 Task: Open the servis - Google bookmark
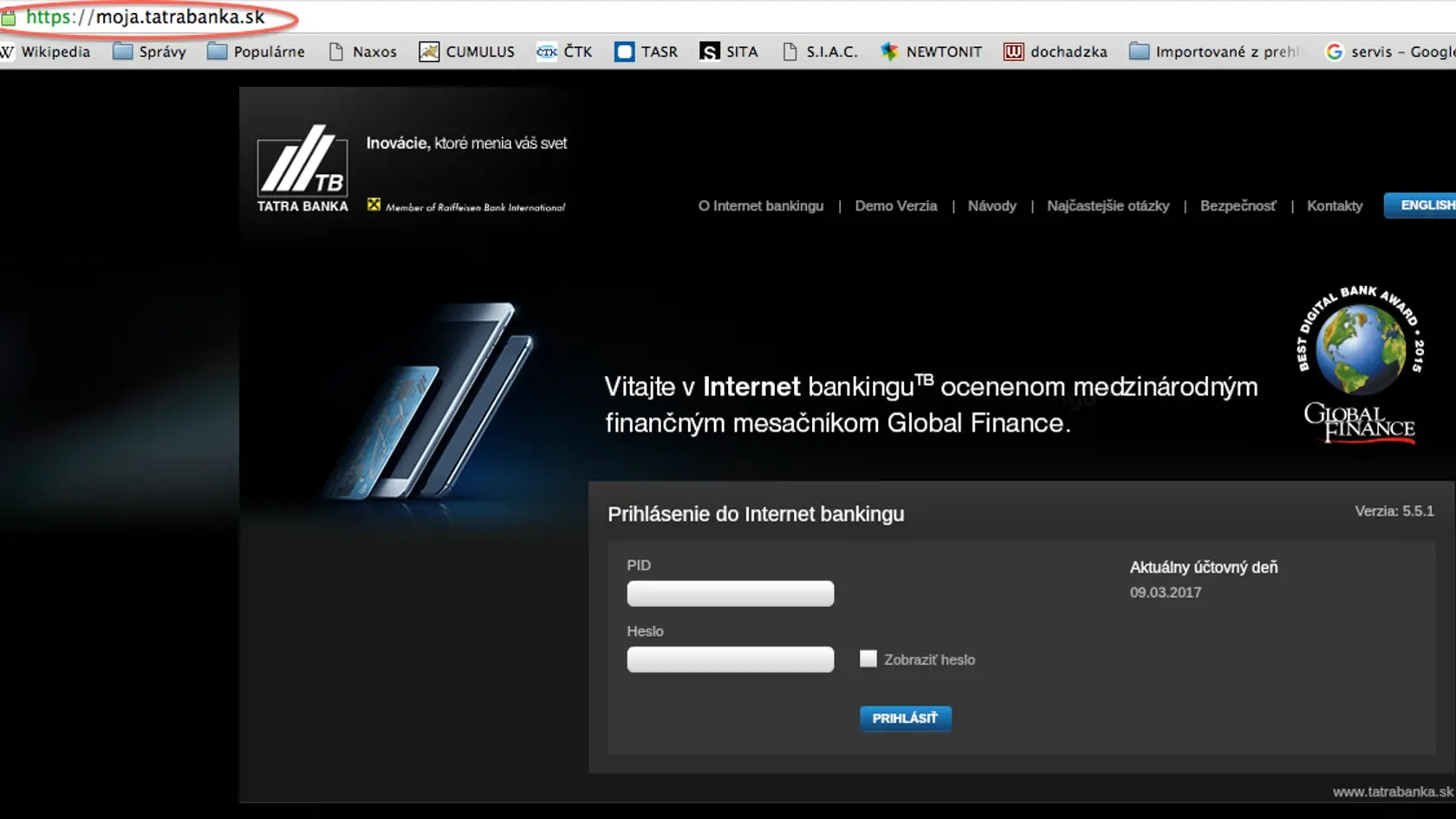click(1390, 52)
